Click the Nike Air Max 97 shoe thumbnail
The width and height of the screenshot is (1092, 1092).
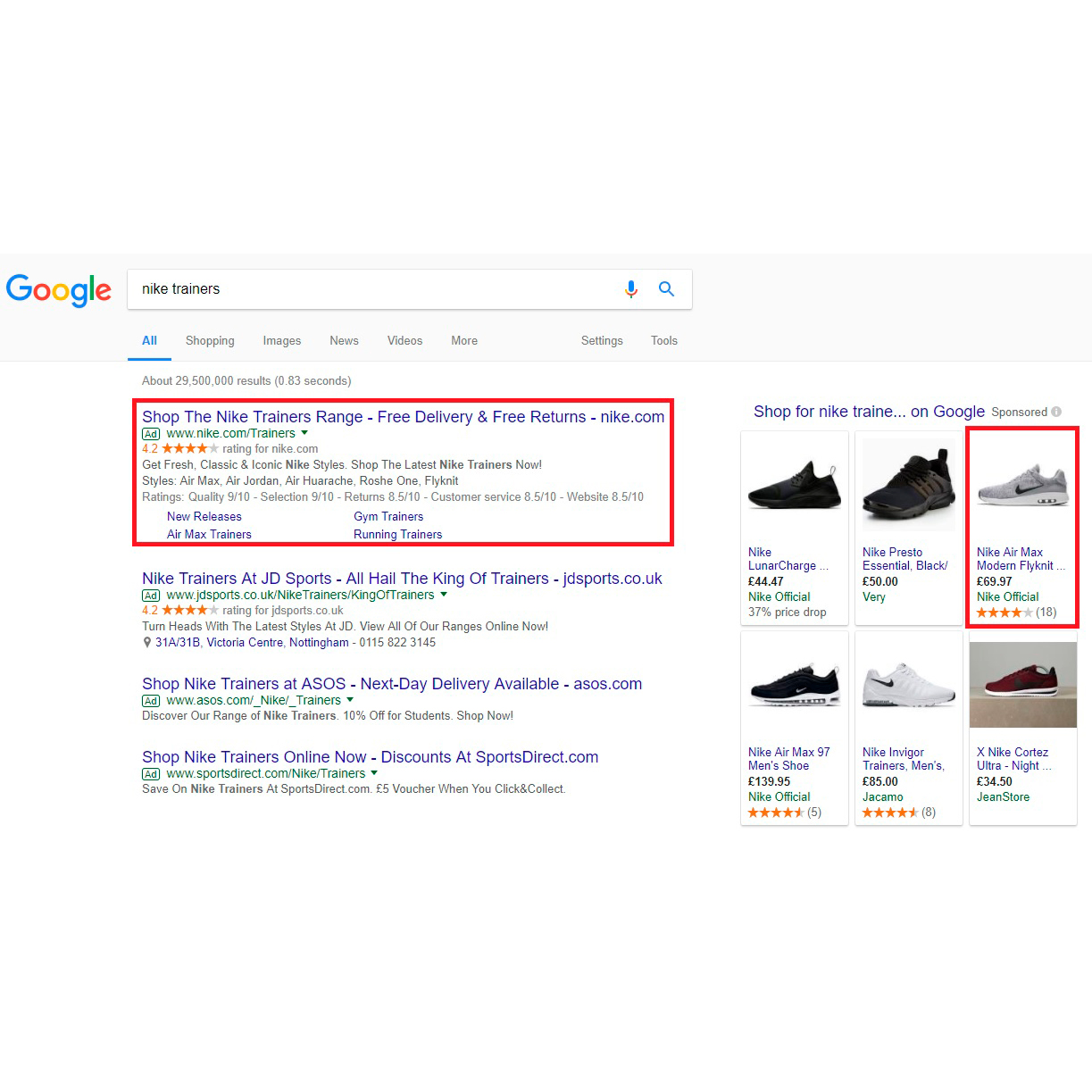[795, 686]
